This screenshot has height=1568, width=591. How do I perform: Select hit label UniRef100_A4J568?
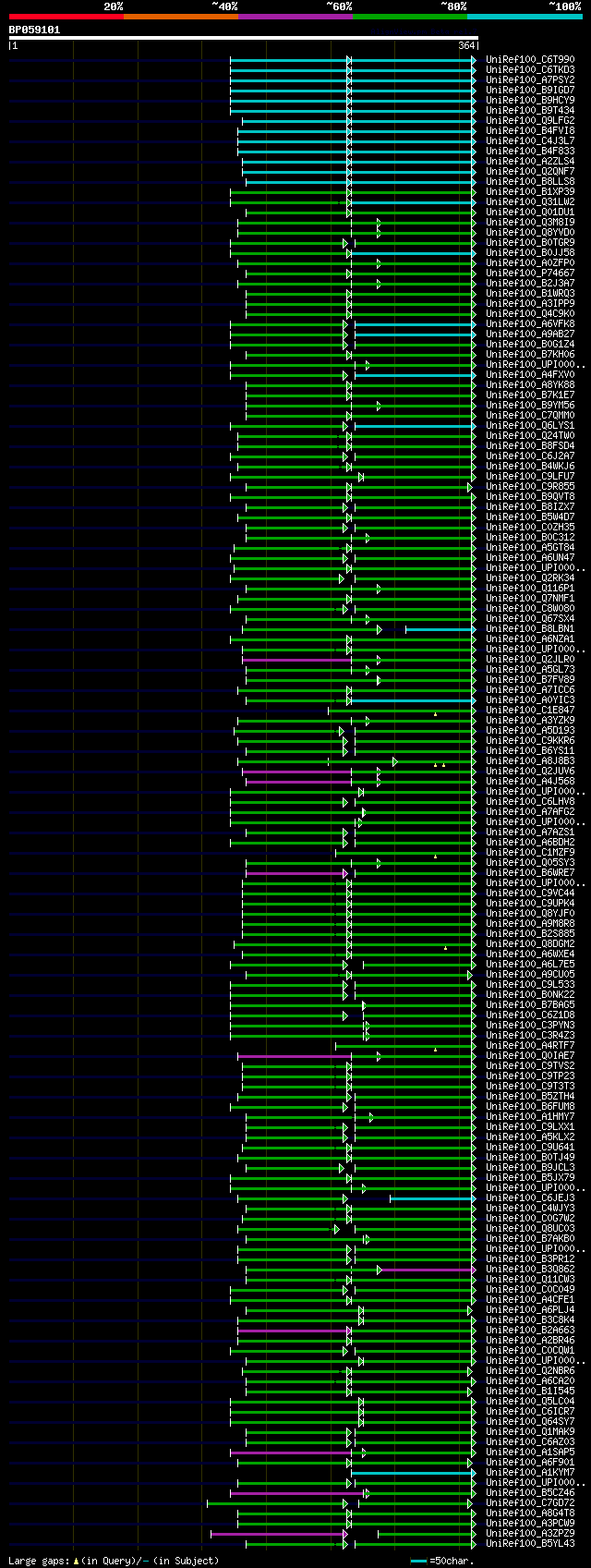(530, 781)
